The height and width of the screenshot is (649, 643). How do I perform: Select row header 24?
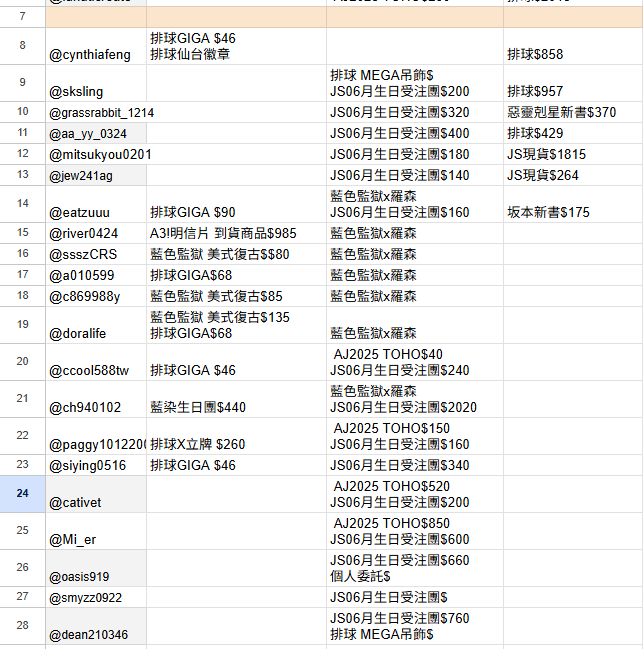tap(22, 494)
